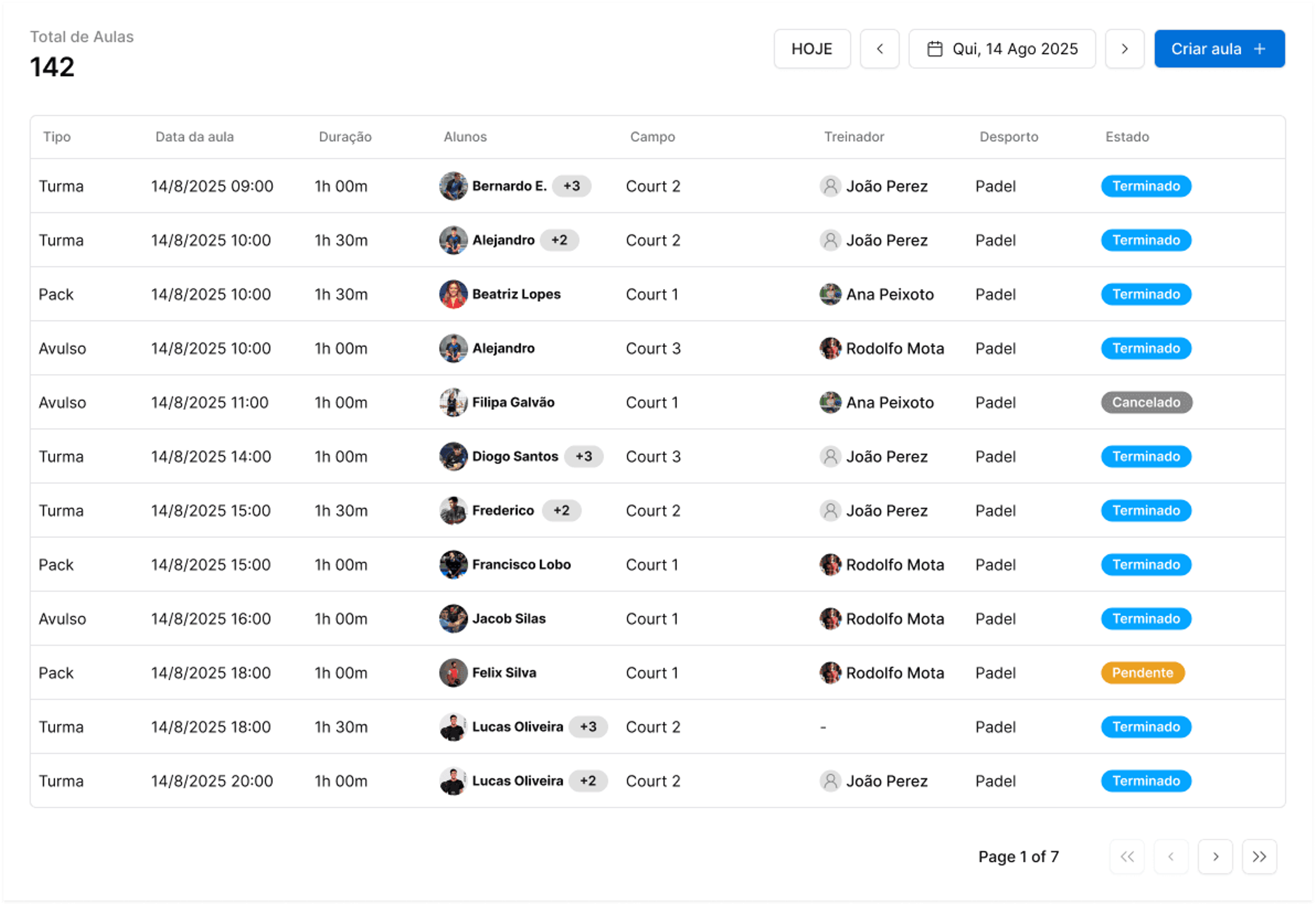Open +2 badge in Lucas Oliveira 20:00 row
Viewport: 1316px width, 905px height.
pyautogui.click(x=588, y=781)
